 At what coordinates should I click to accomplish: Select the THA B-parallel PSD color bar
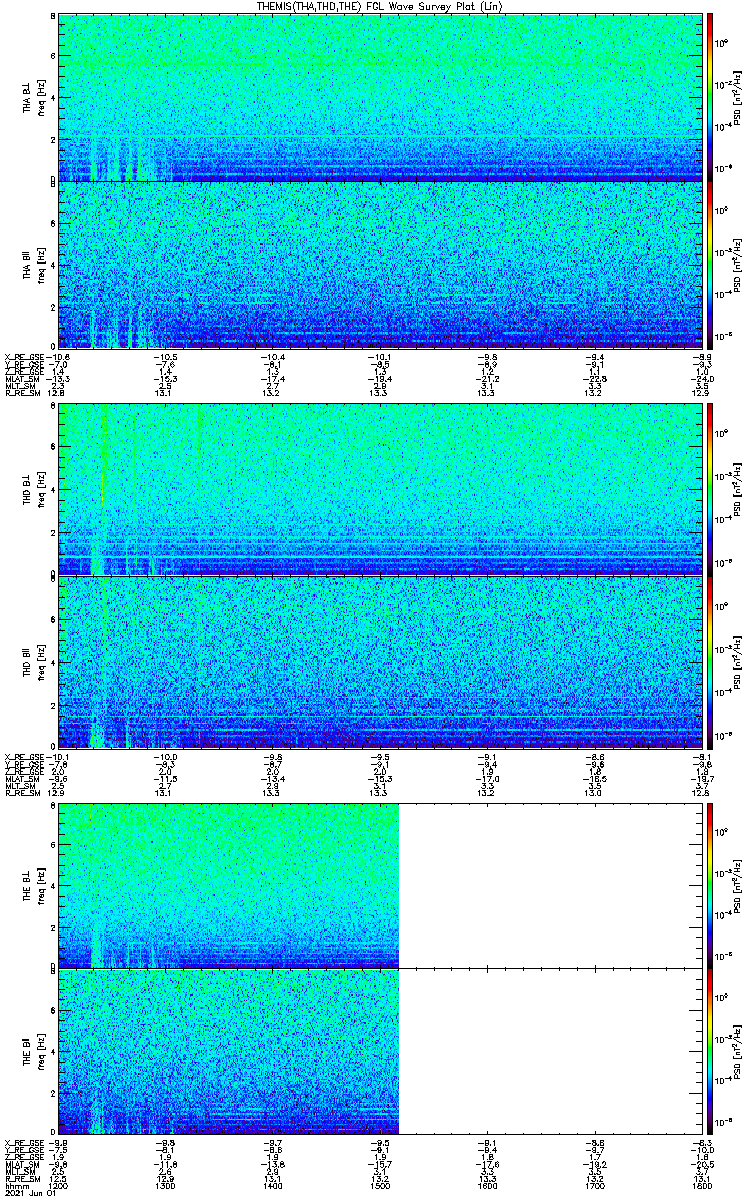coord(709,264)
